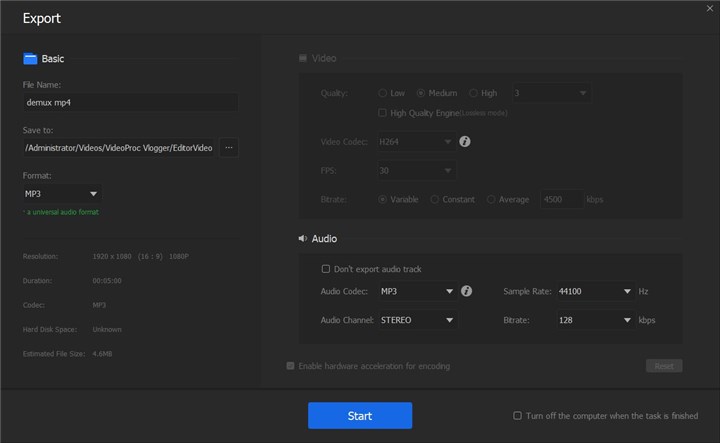This screenshot has width=720, height=443.
Task: Open the Sample Rate dropdown
Action: pyautogui.click(x=596, y=292)
